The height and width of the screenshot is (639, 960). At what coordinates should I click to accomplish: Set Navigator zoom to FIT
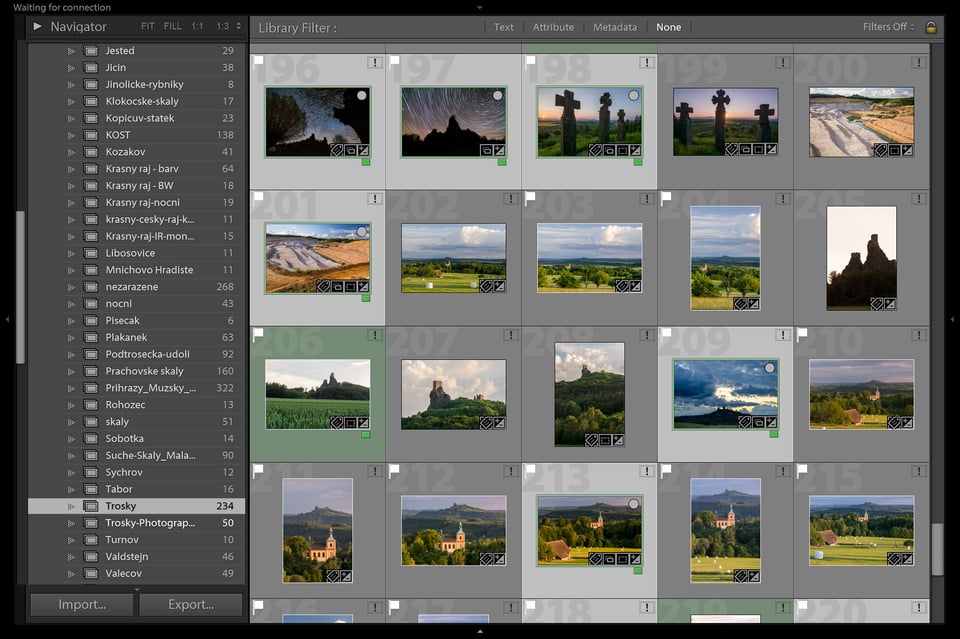148,26
